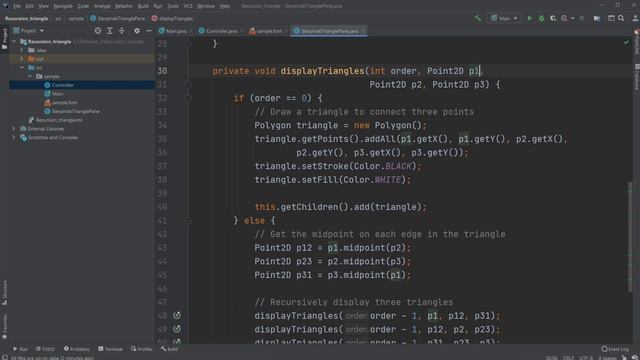Toggle the TODO tool window
This screenshot has width=640, height=360.
[x=45, y=349]
